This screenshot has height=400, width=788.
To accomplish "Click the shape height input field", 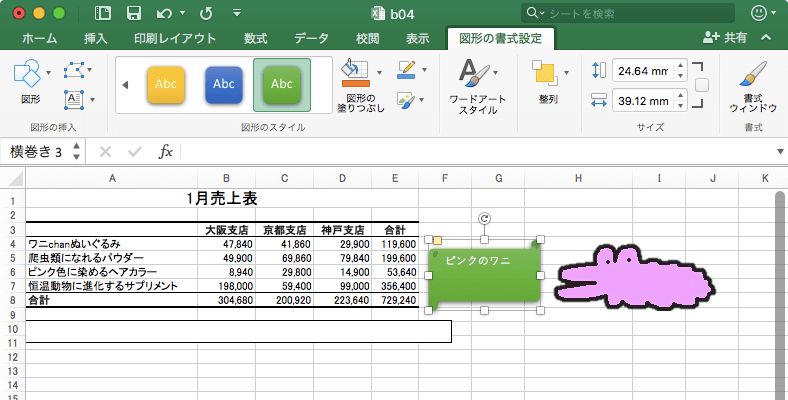I will 643,70.
